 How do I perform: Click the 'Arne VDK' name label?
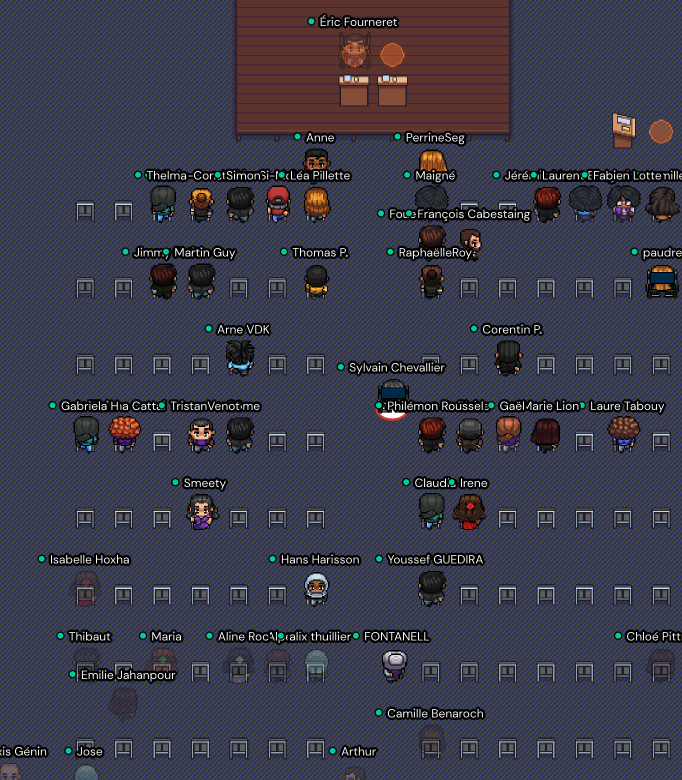(243, 329)
